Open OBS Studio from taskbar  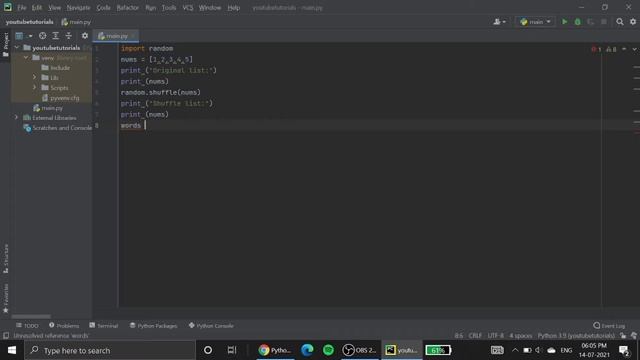(x=360, y=350)
